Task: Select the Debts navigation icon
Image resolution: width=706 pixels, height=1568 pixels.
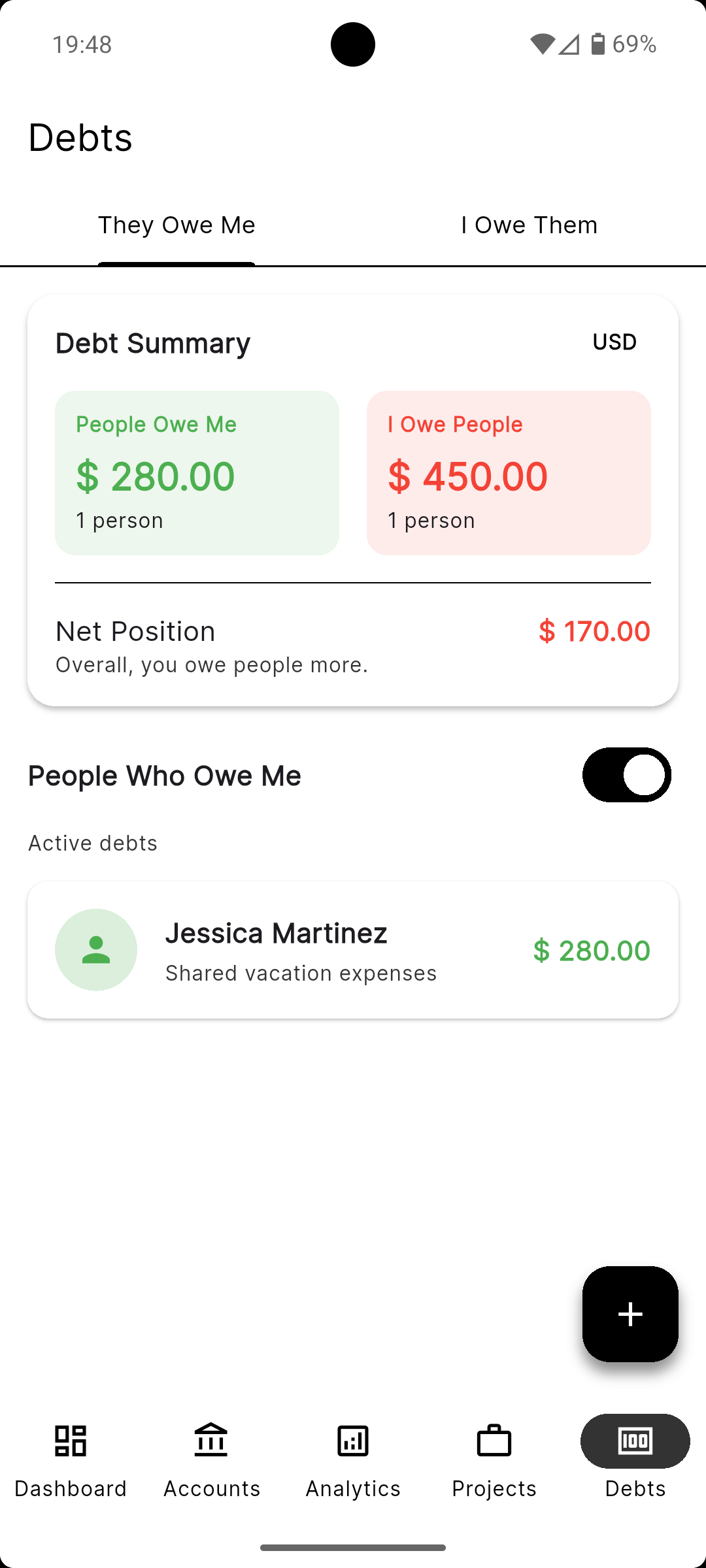Action: [635, 1441]
